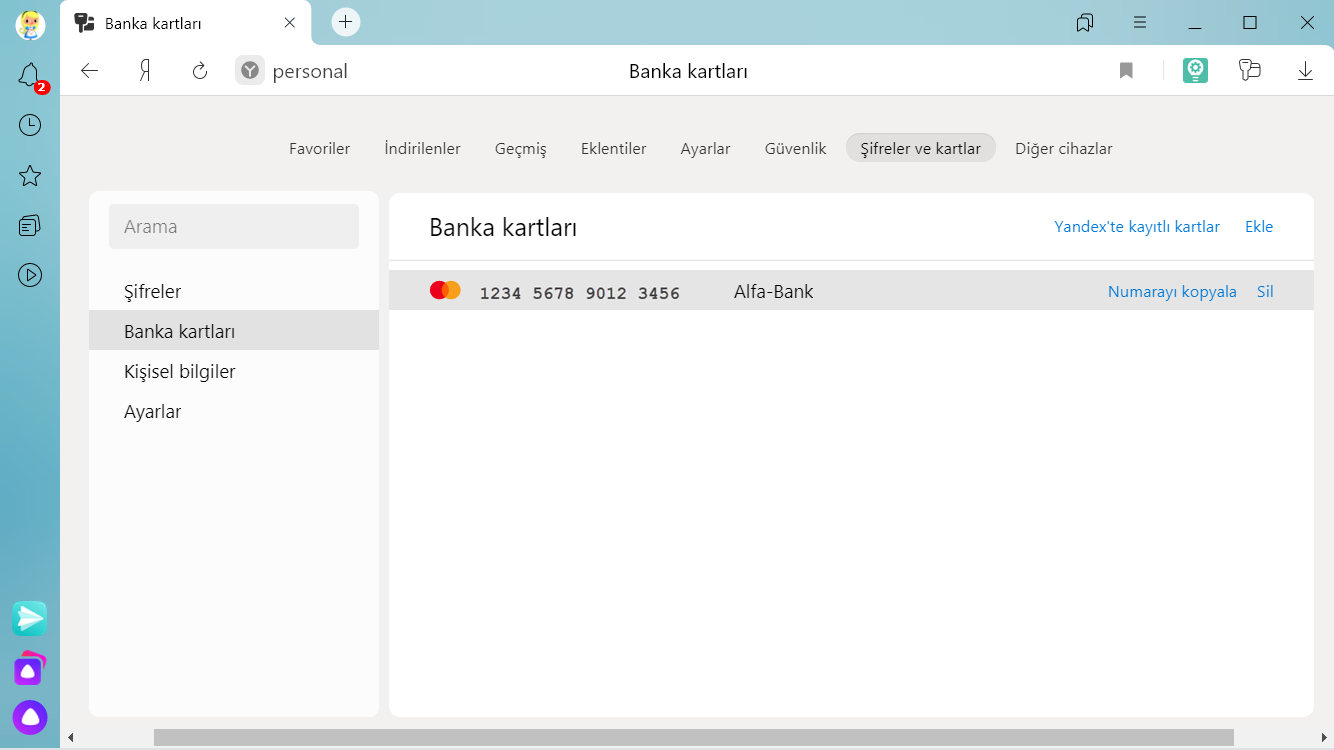1334x750 pixels.
Task: Activate the round Alice assistant icon
Action: (x=30, y=717)
